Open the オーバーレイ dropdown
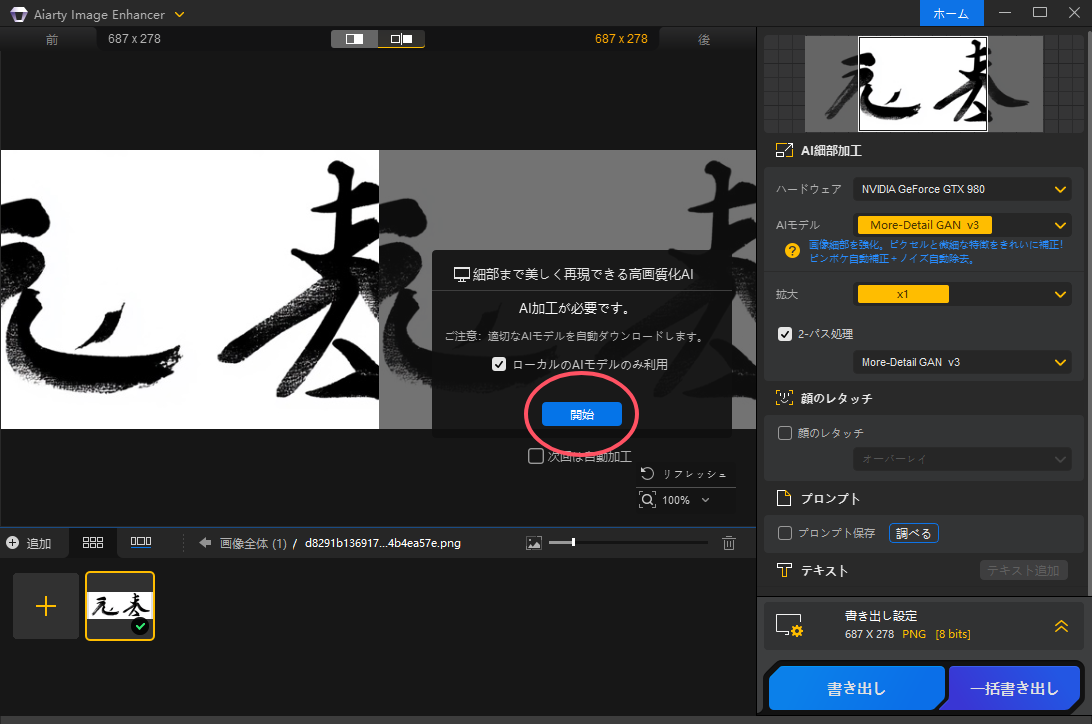The height and width of the screenshot is (724, 1092). pyautogui.click(x=962, y=459)
